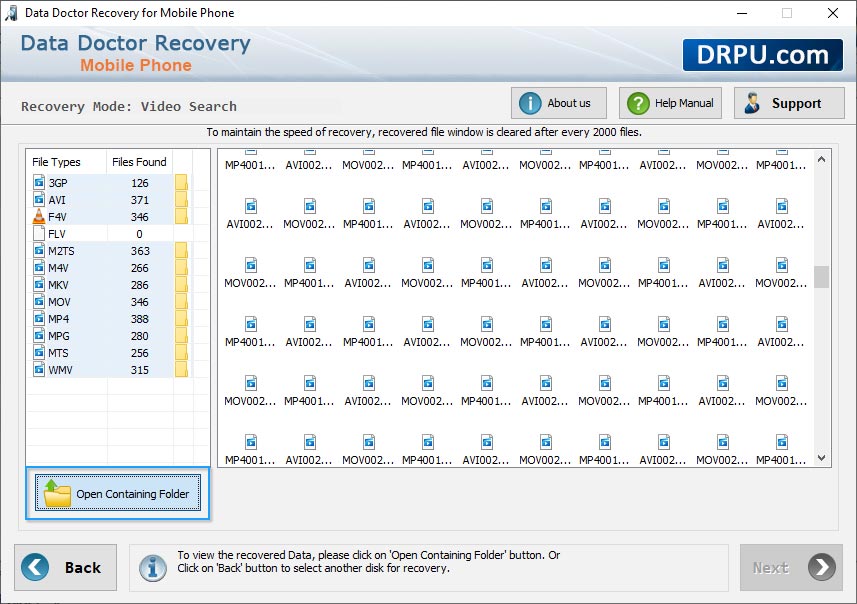The image size is (857, 604).
Task: Open the folder icon in the M4V row
Action: coord(181,267)
